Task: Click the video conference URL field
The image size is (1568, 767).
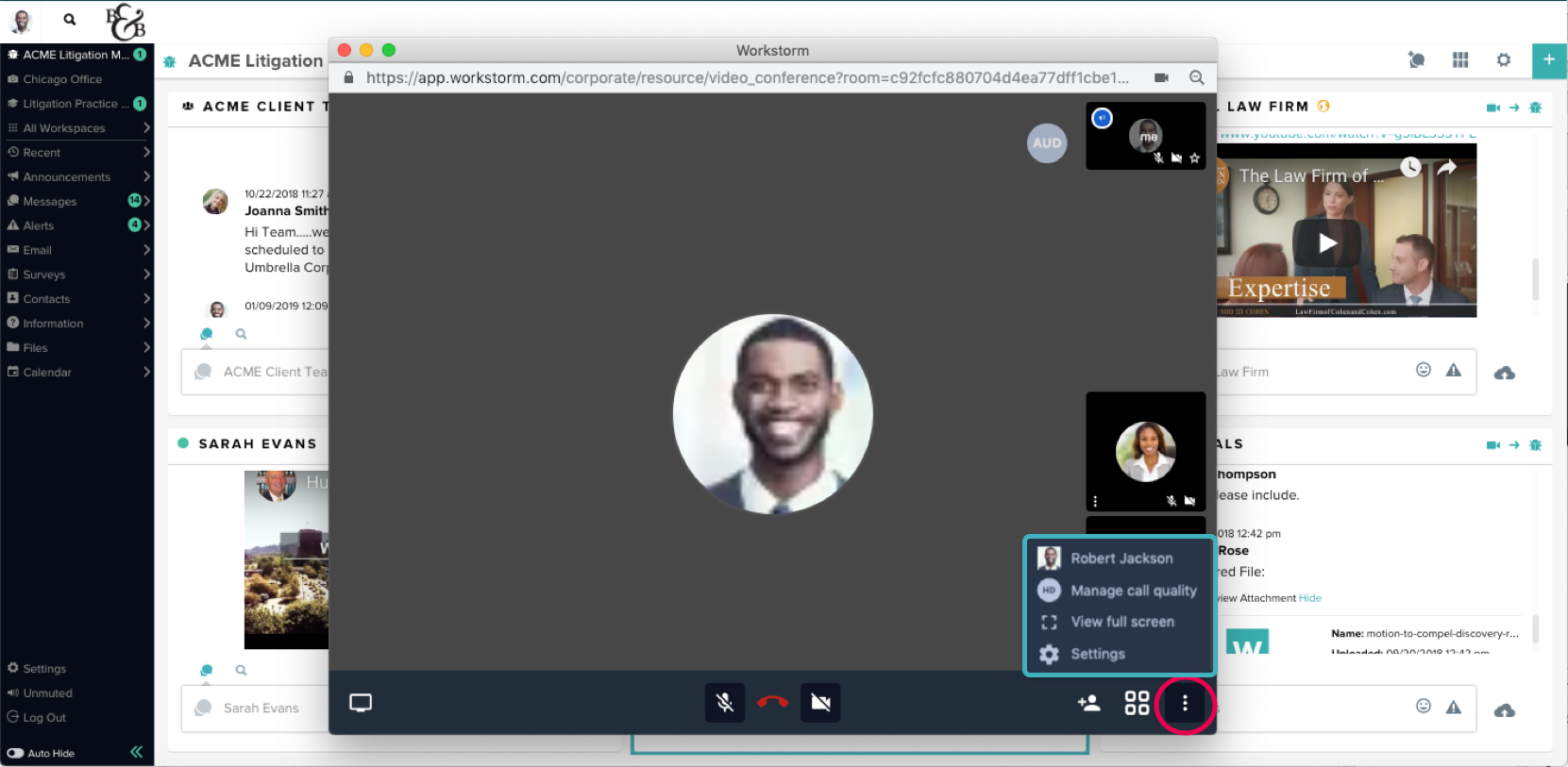Action: tap(747, 77)
